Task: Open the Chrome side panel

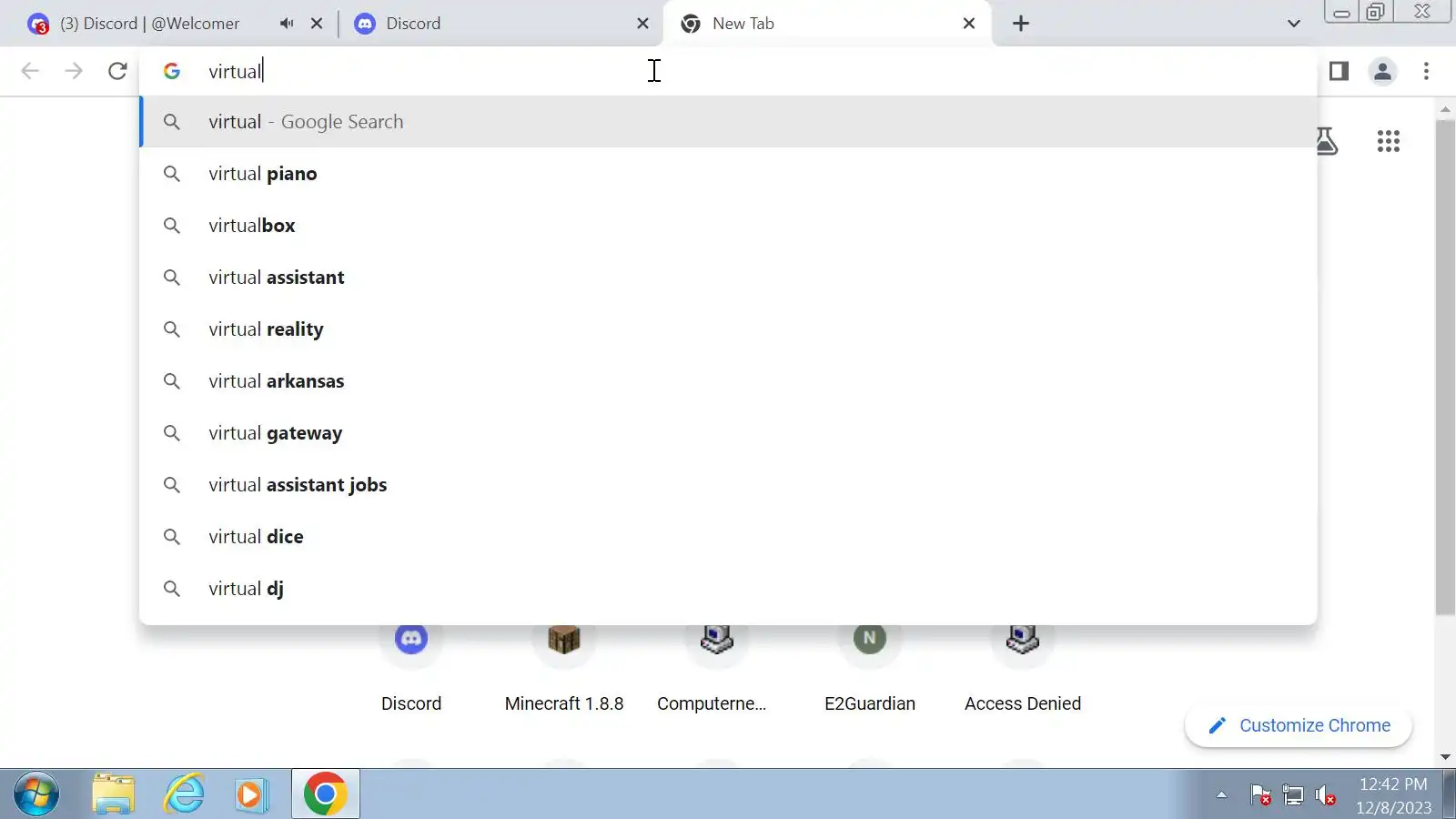Action: [1339, 71]
